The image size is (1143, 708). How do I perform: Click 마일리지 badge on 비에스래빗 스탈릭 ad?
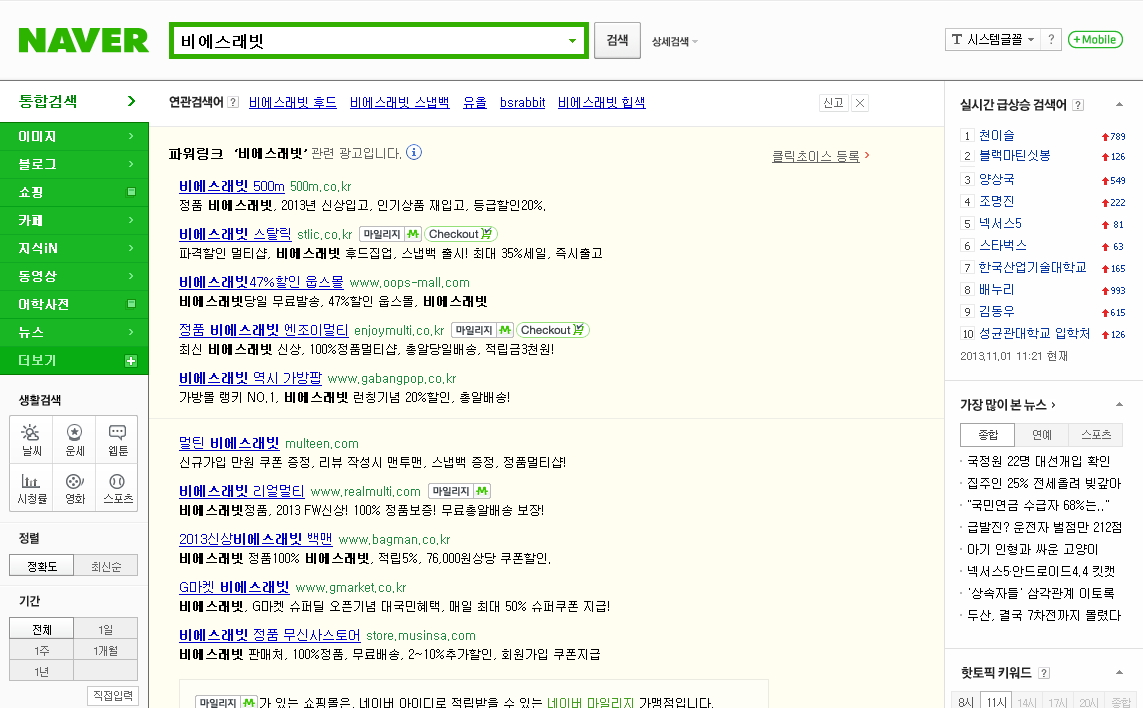pos(391,234)
